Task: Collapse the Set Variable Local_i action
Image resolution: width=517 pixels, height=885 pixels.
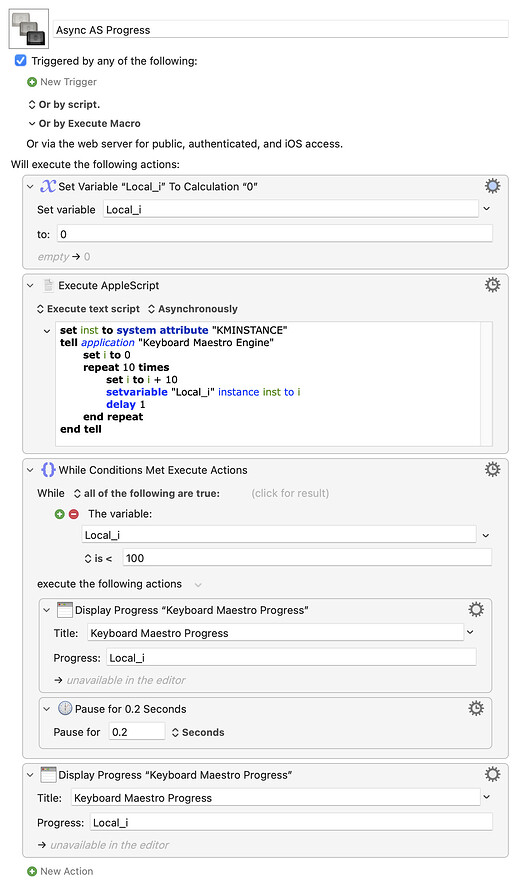Action: pyautogui.click(x=30, y=187)
